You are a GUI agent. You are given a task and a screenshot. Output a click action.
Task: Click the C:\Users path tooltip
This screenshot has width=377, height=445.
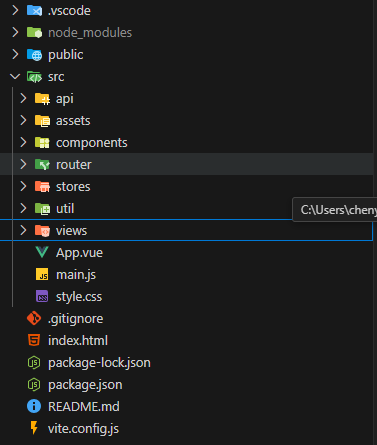(x=335, y=210)
